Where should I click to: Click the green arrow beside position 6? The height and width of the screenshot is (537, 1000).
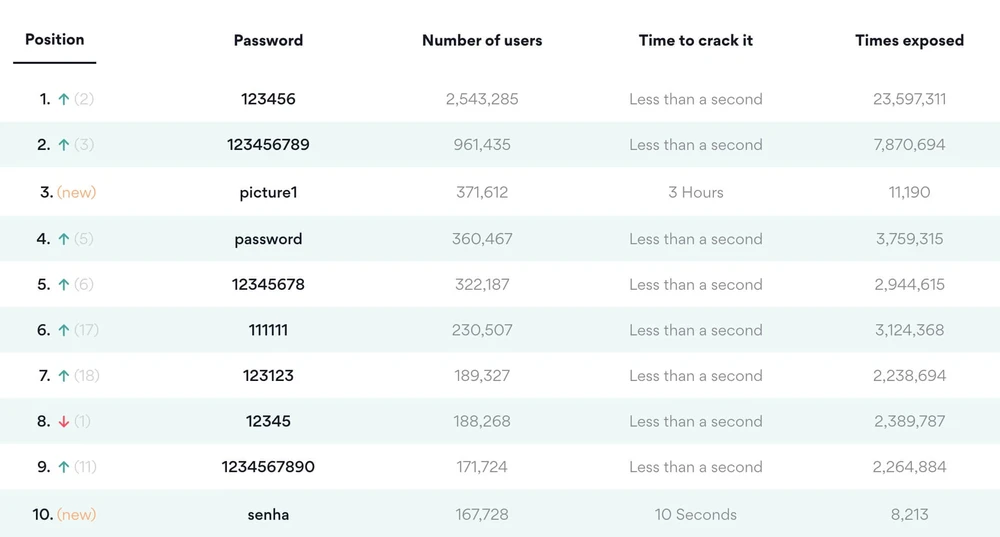64,330
